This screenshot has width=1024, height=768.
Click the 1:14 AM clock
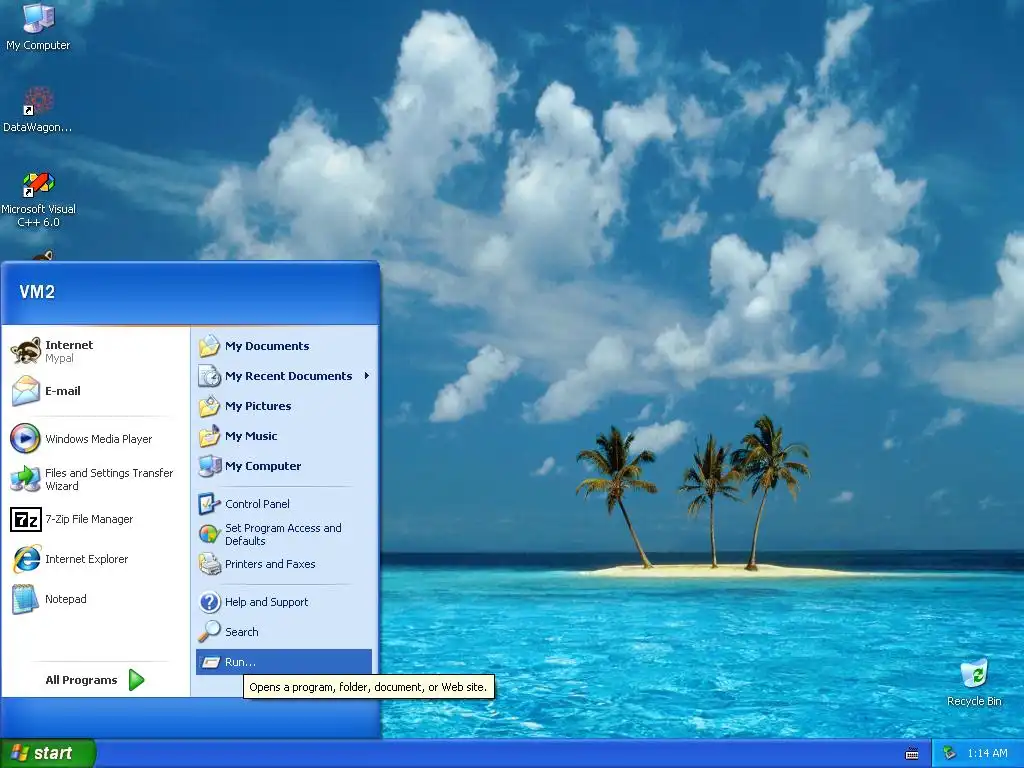tap(987, 753)
